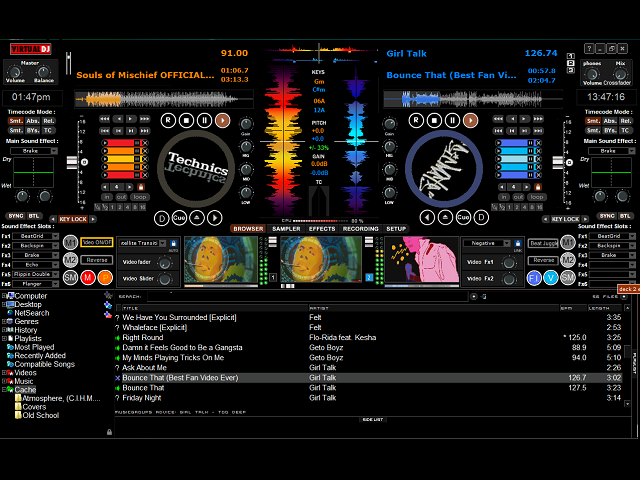640x480 pixels.
Task: Stop playback on the right deck
Action: tap(434, 120)
